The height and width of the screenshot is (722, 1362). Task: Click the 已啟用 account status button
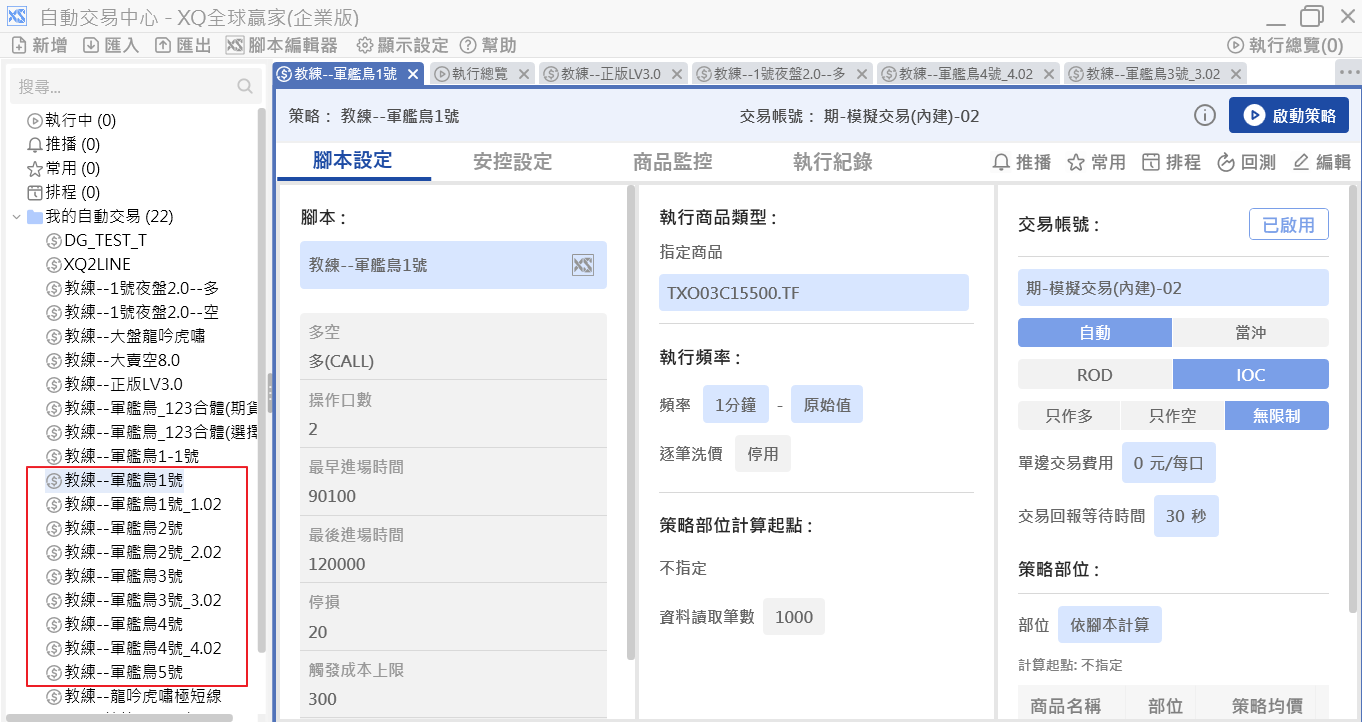coord(1289,225)
